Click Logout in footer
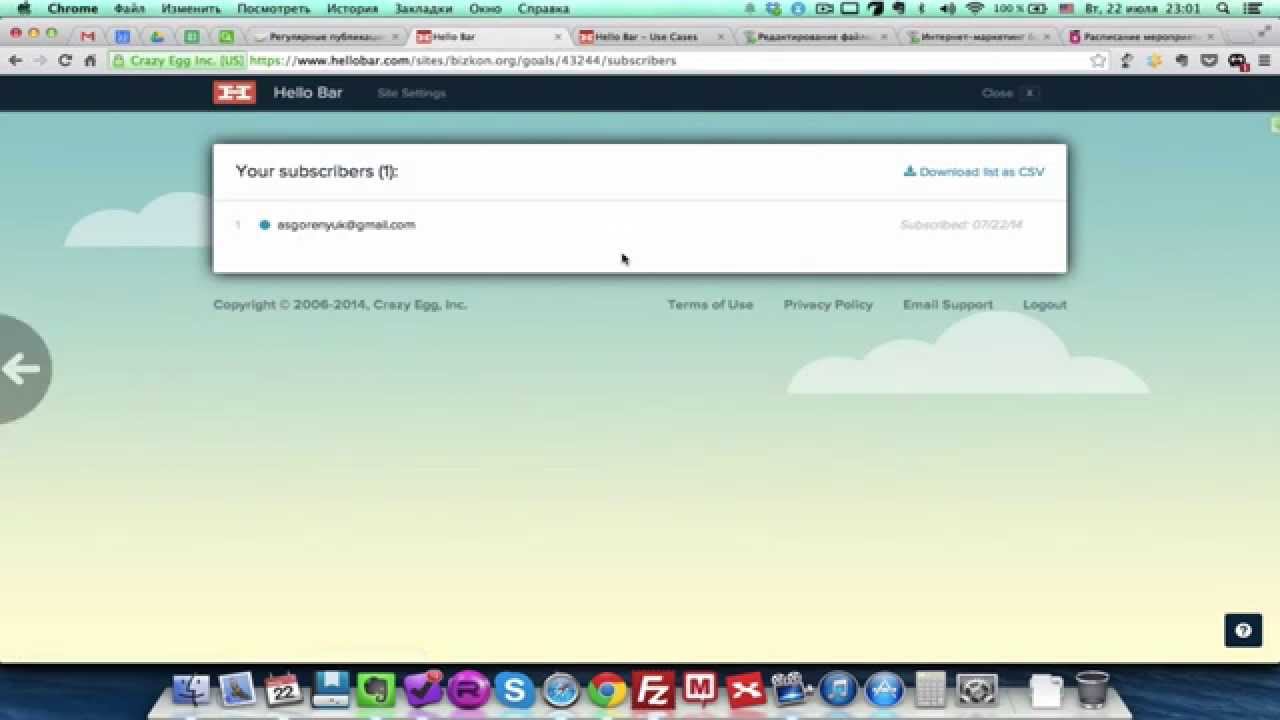Screen dimensions: 1280x720 (x=1045, y=305)
